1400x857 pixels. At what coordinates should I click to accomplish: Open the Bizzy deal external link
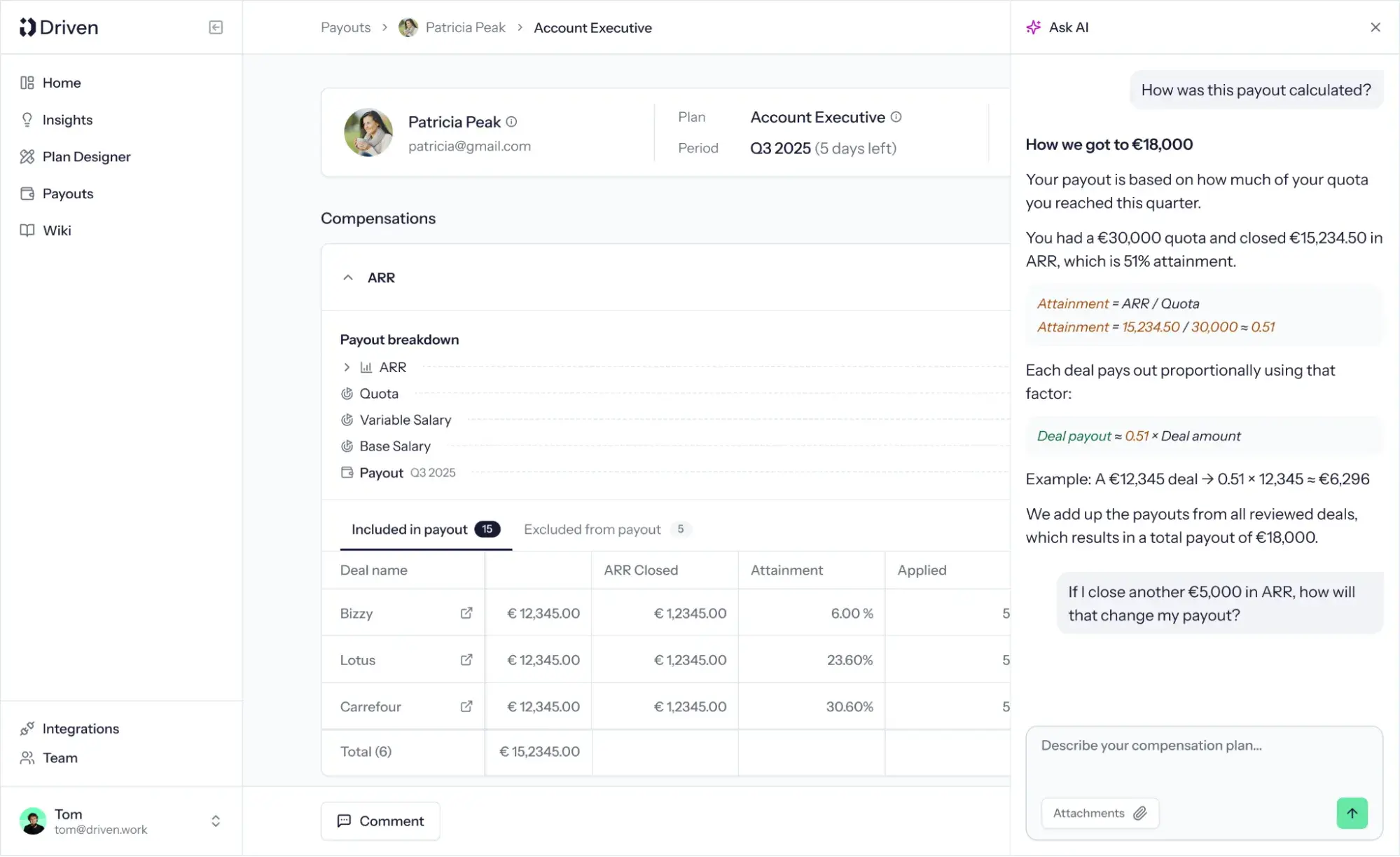coord(466,613)
